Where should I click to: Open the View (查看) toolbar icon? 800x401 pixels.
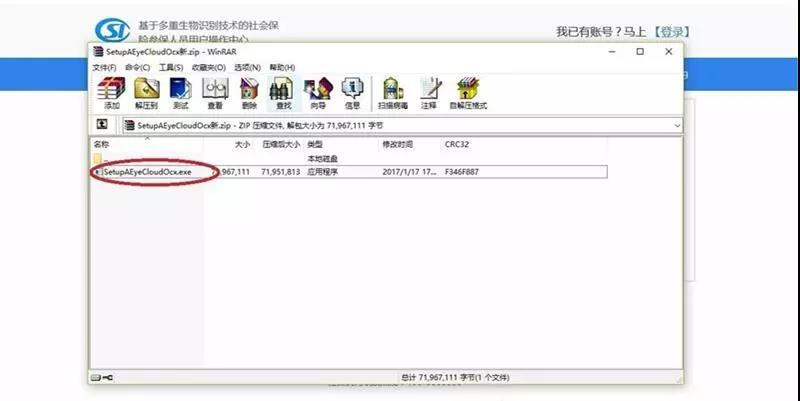(215, 93)
